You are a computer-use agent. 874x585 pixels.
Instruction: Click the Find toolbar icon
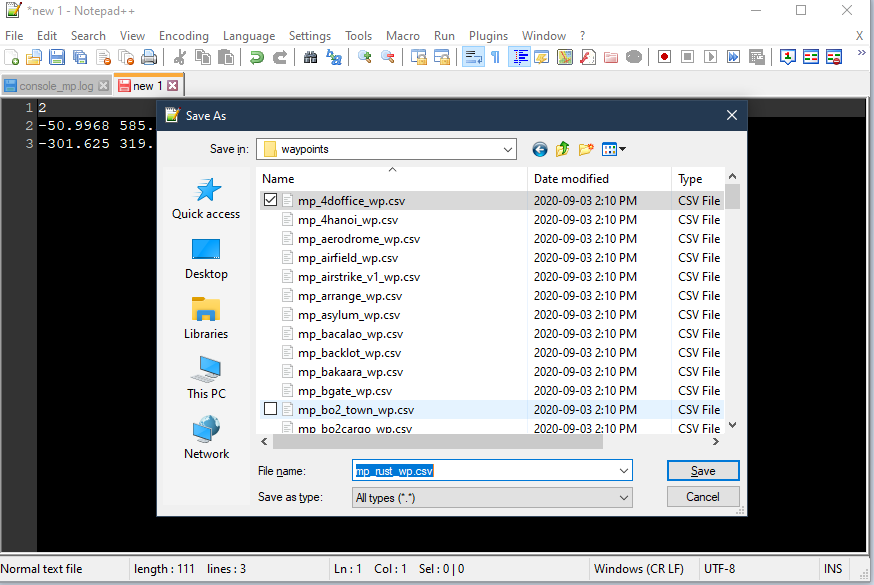308,58
